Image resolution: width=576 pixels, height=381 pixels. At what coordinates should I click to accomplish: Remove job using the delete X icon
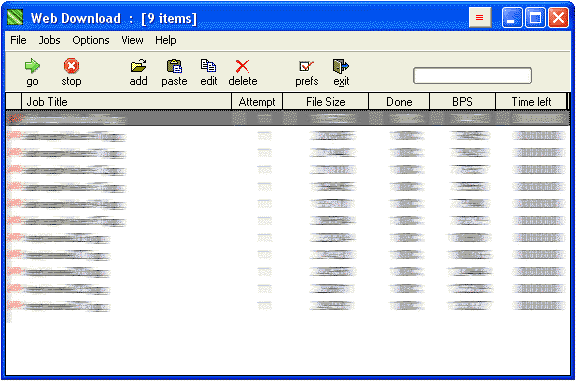click(242, 66)
